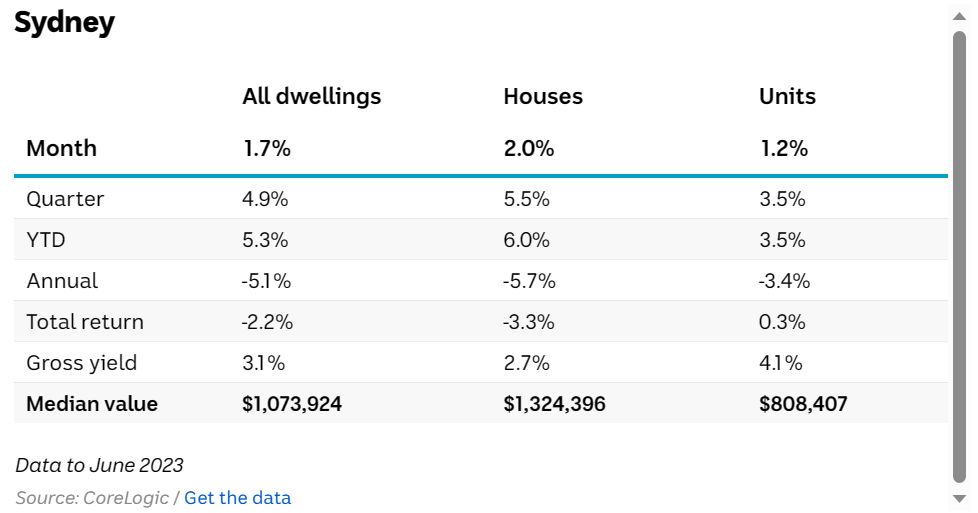Image resolution: width=978 pixels, height=513 pixels.
Task: Click the $808,407 units median value
Action: pyautogui.click(x=801, y=404)
